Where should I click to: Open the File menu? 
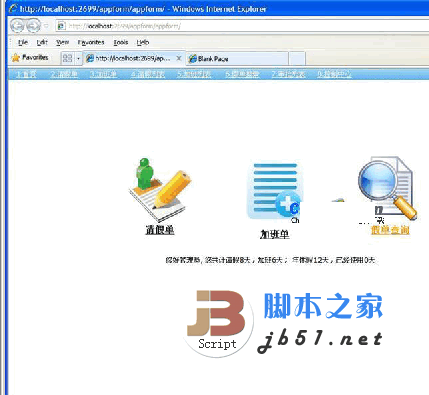click(23, 42)
